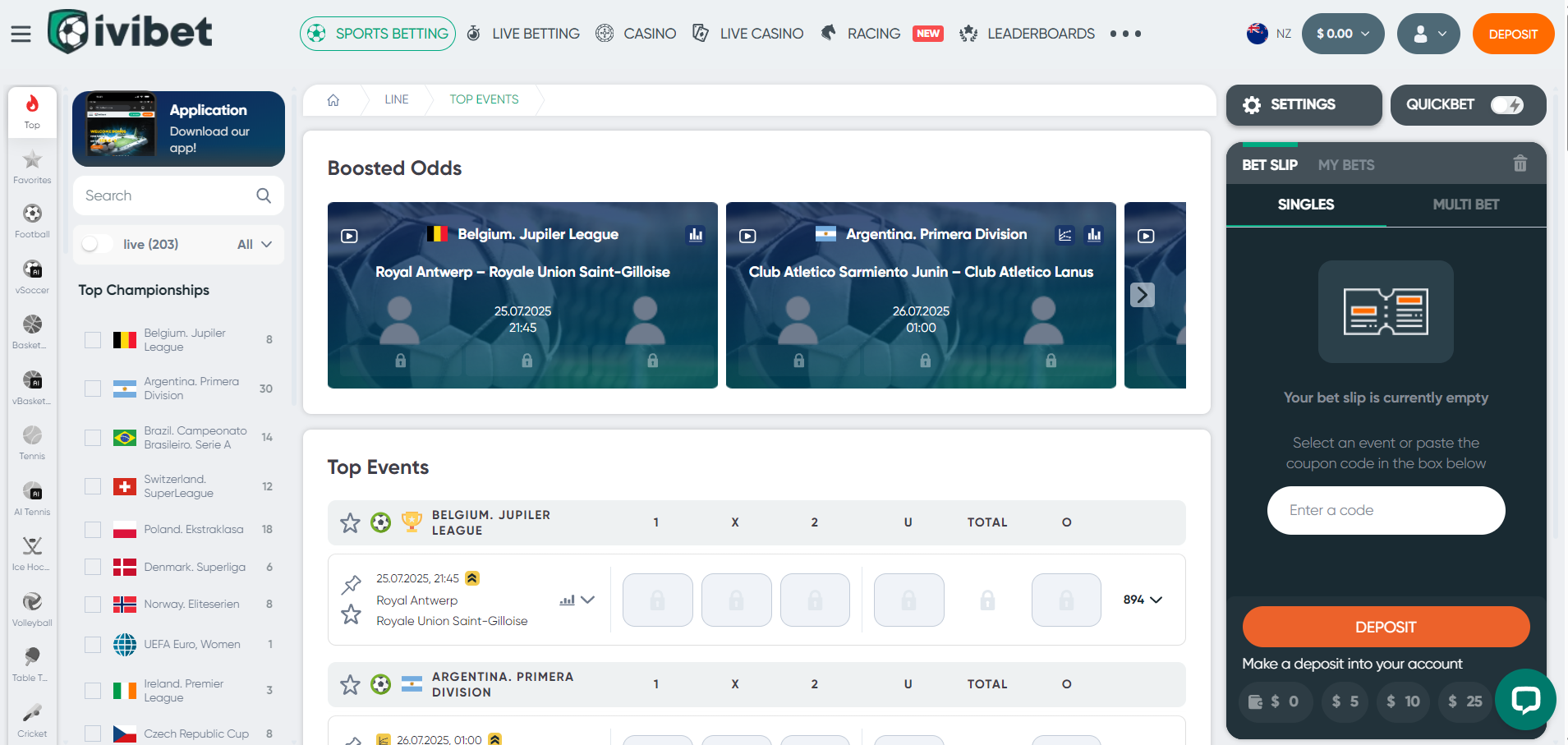Open Favorites star in sidebar
The image size is (1568, 745).
(32, 167)
